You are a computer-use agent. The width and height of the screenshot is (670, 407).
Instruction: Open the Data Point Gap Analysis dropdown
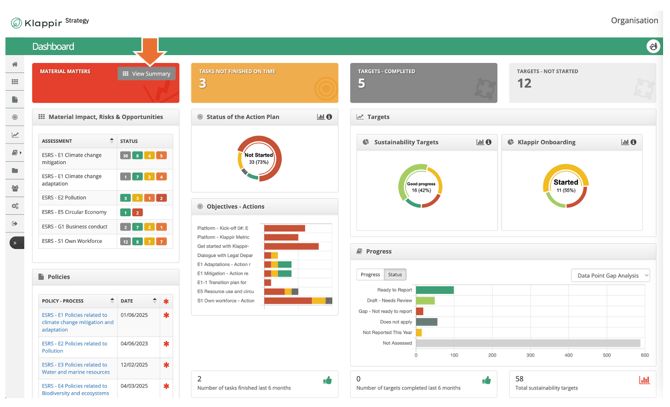click(610, 275)
